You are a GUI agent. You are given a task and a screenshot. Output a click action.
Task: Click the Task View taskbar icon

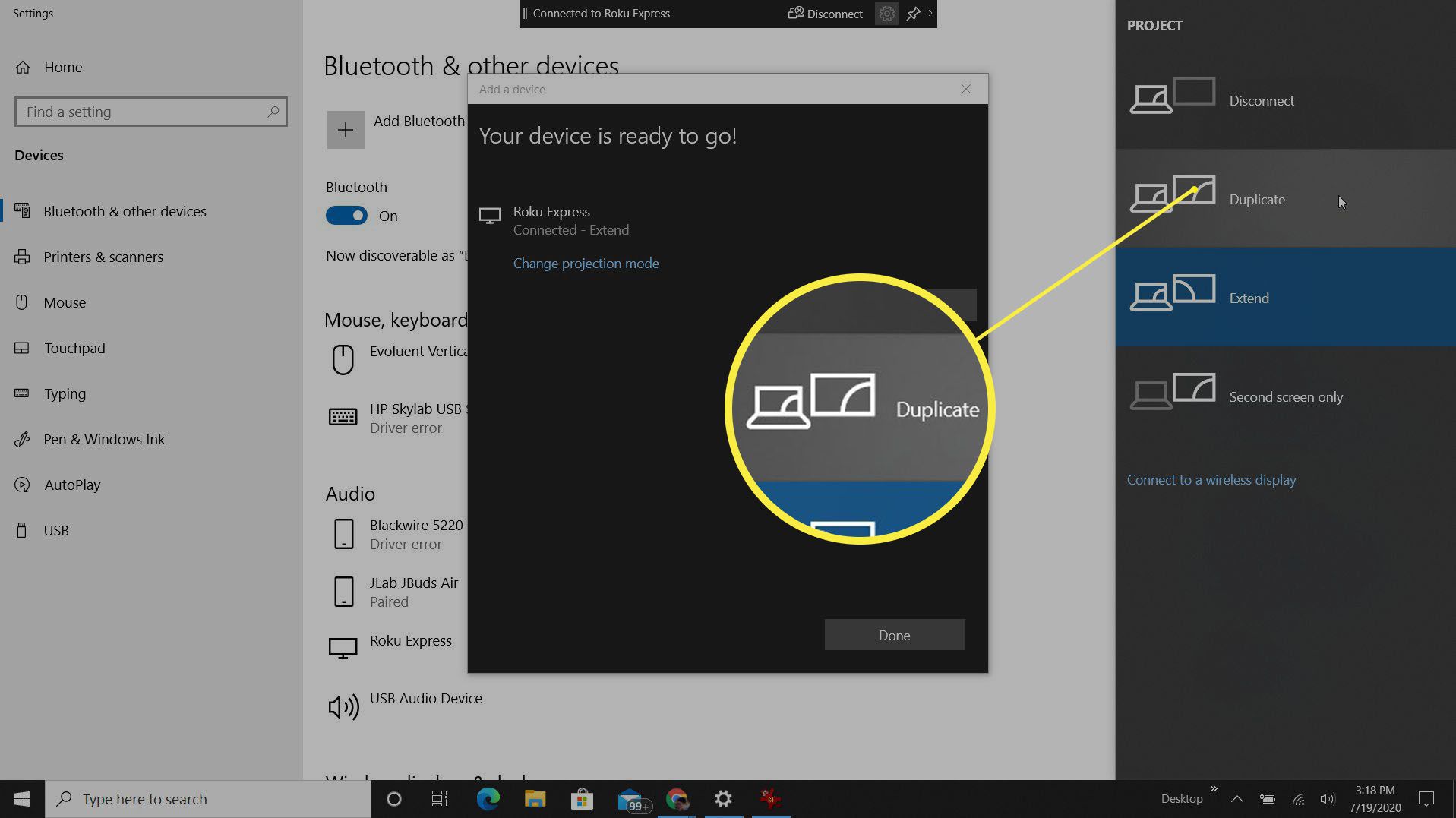[440, 799]
